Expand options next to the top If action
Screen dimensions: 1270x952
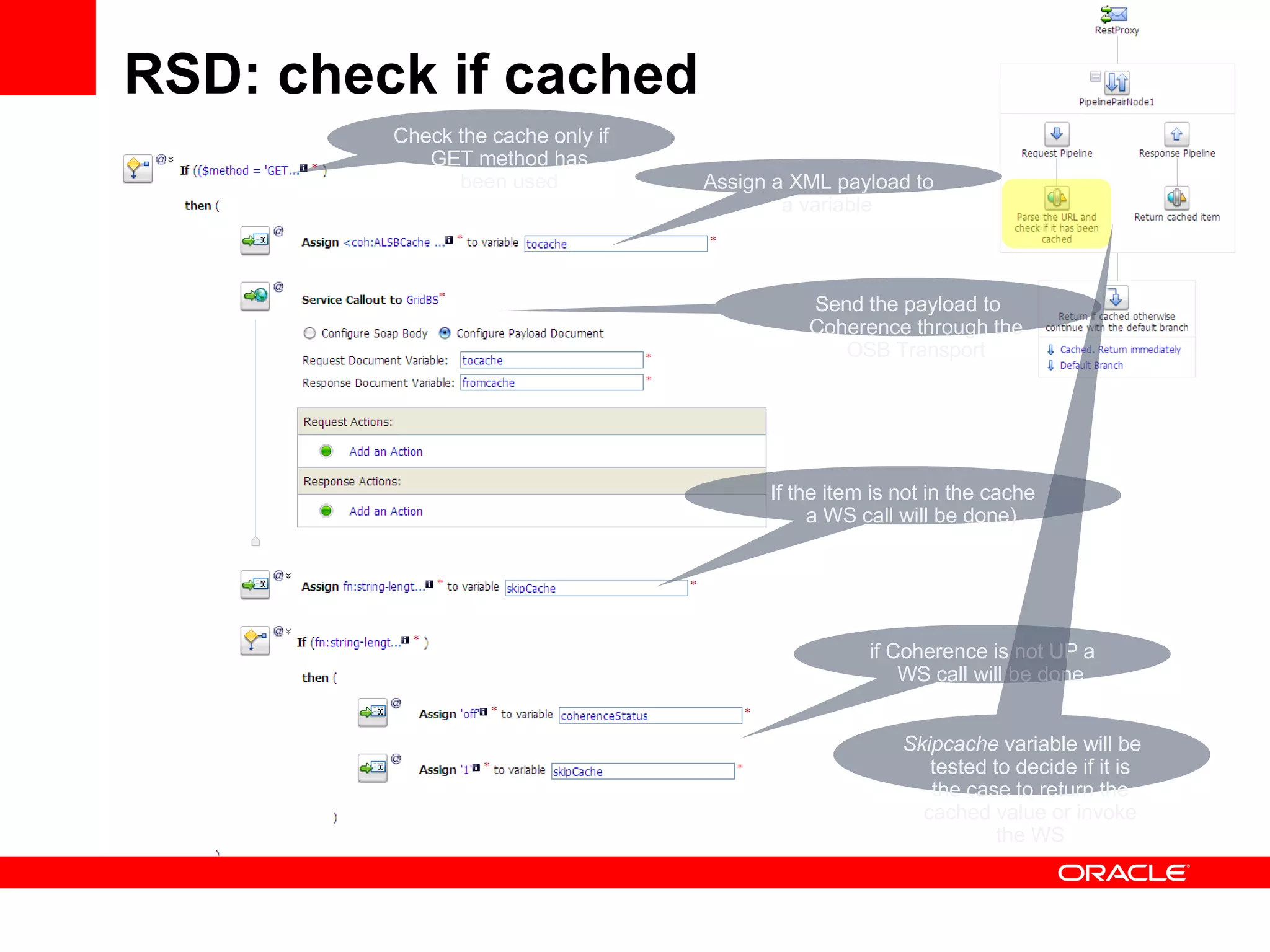click(x=171, y=159)
